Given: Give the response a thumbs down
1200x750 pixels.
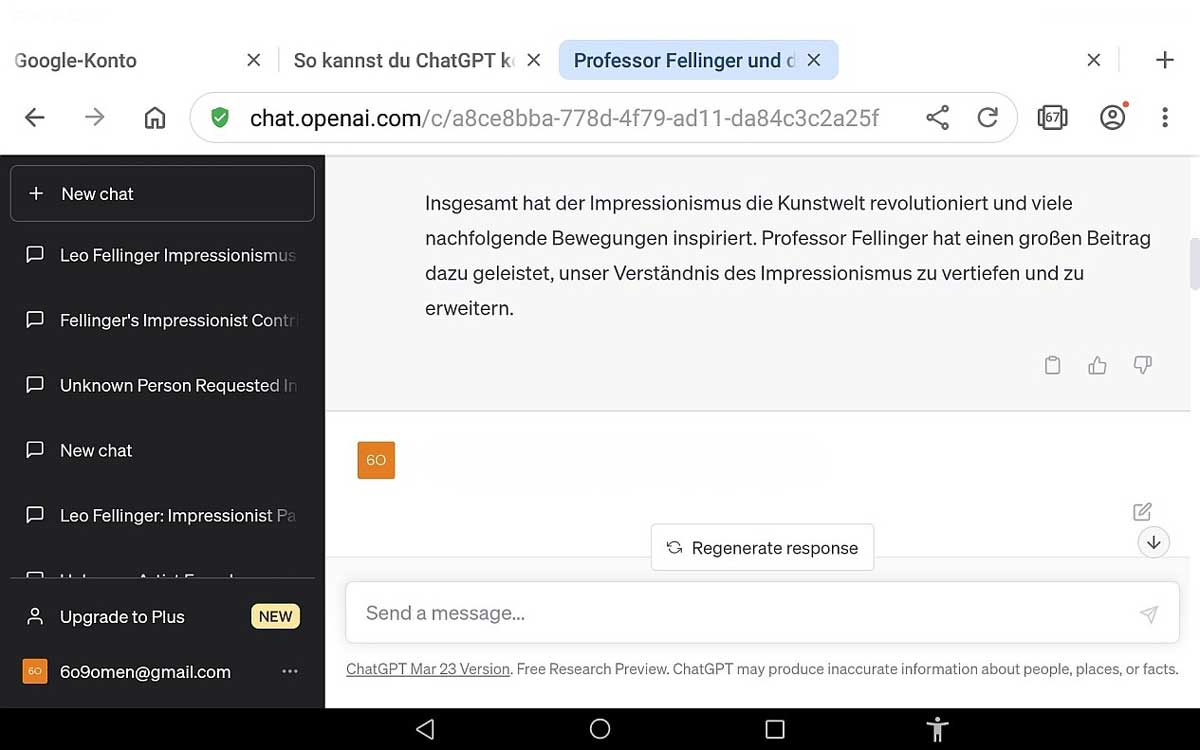Looking at the screenshot, I should pos(1143,365).
